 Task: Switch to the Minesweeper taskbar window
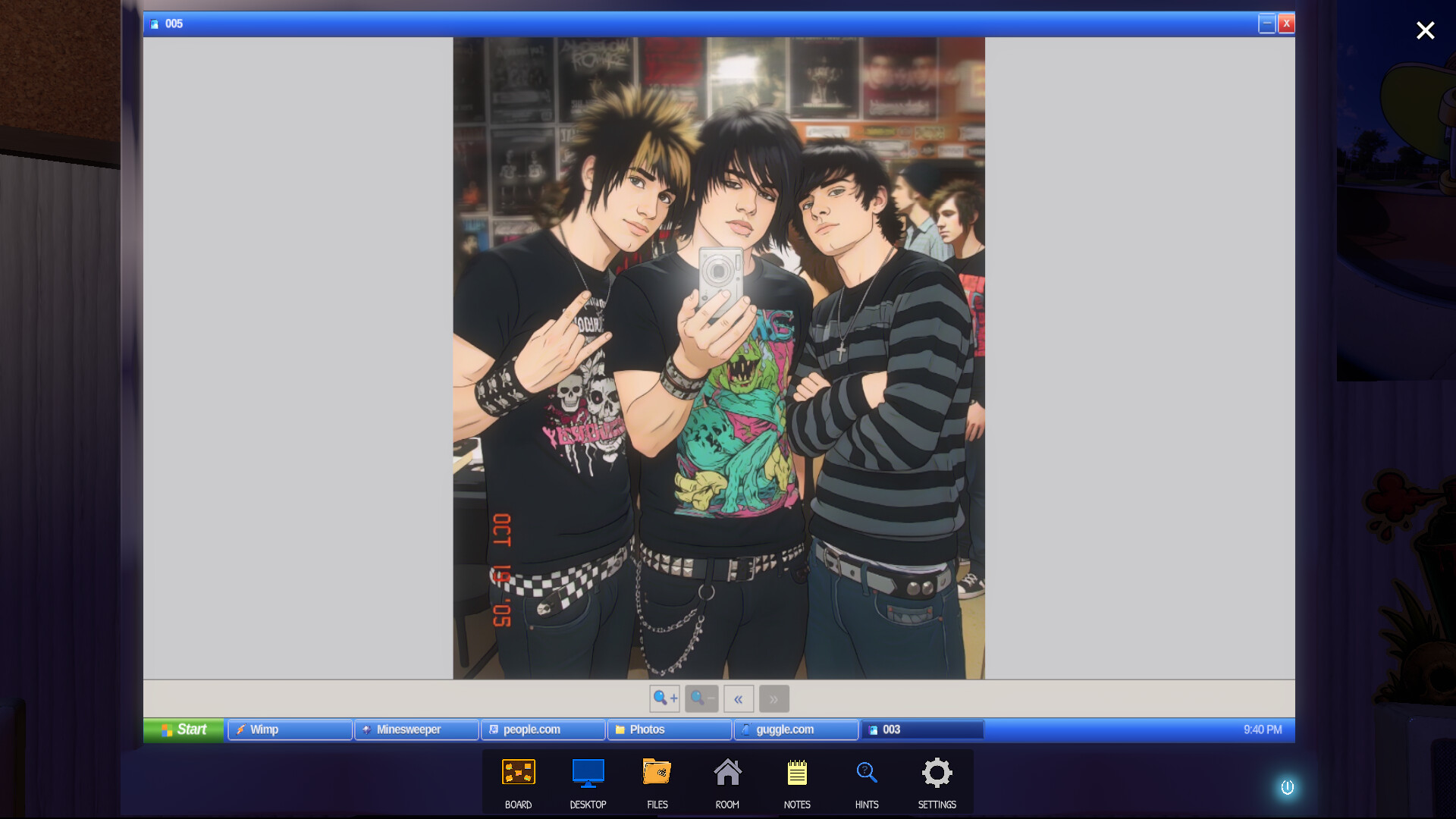click(416, 730)
